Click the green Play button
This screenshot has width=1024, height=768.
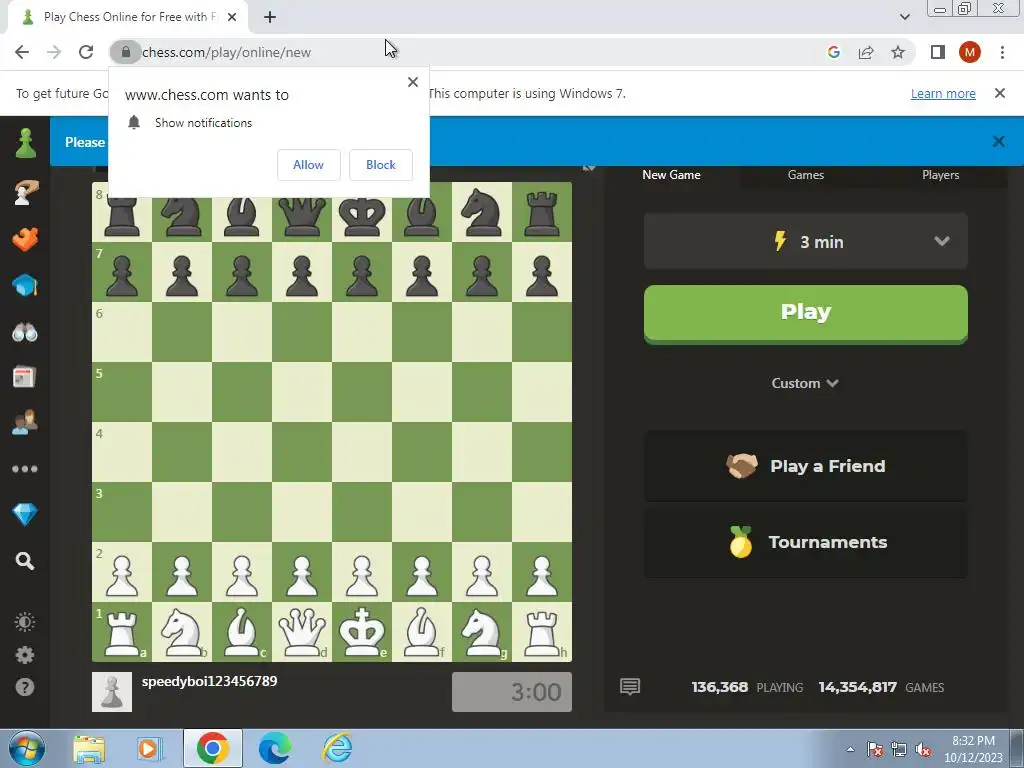806,313
